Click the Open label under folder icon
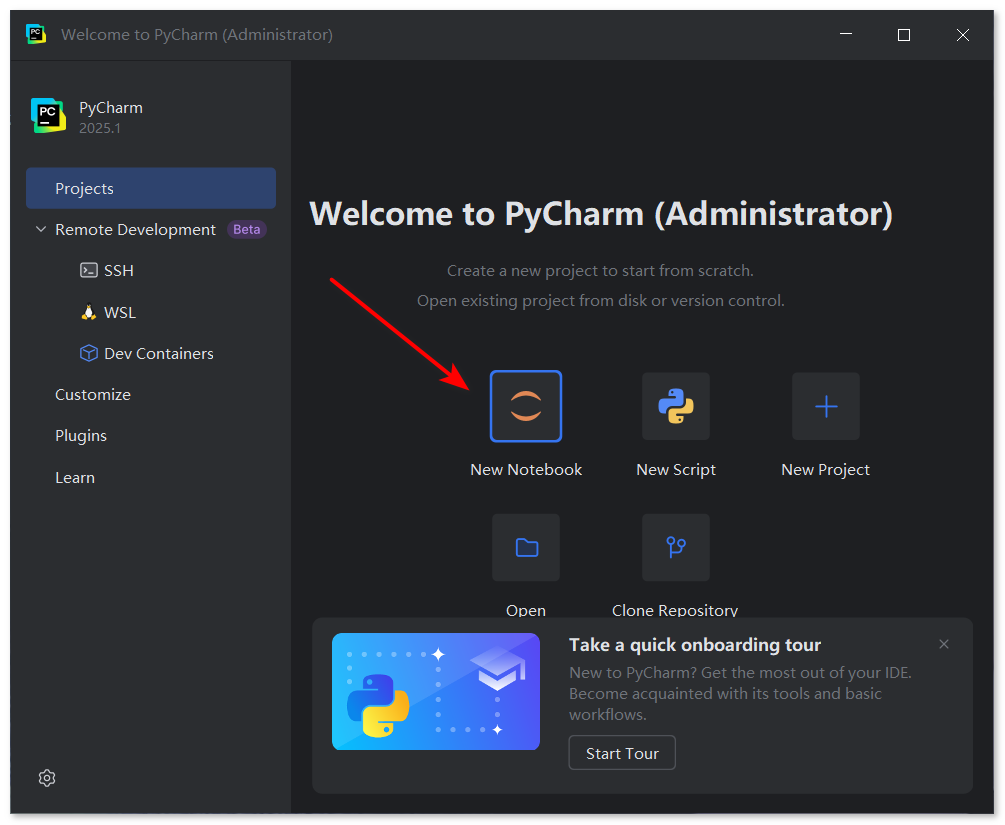Screen dimensions: 1005x825 [x=526, y=610]
